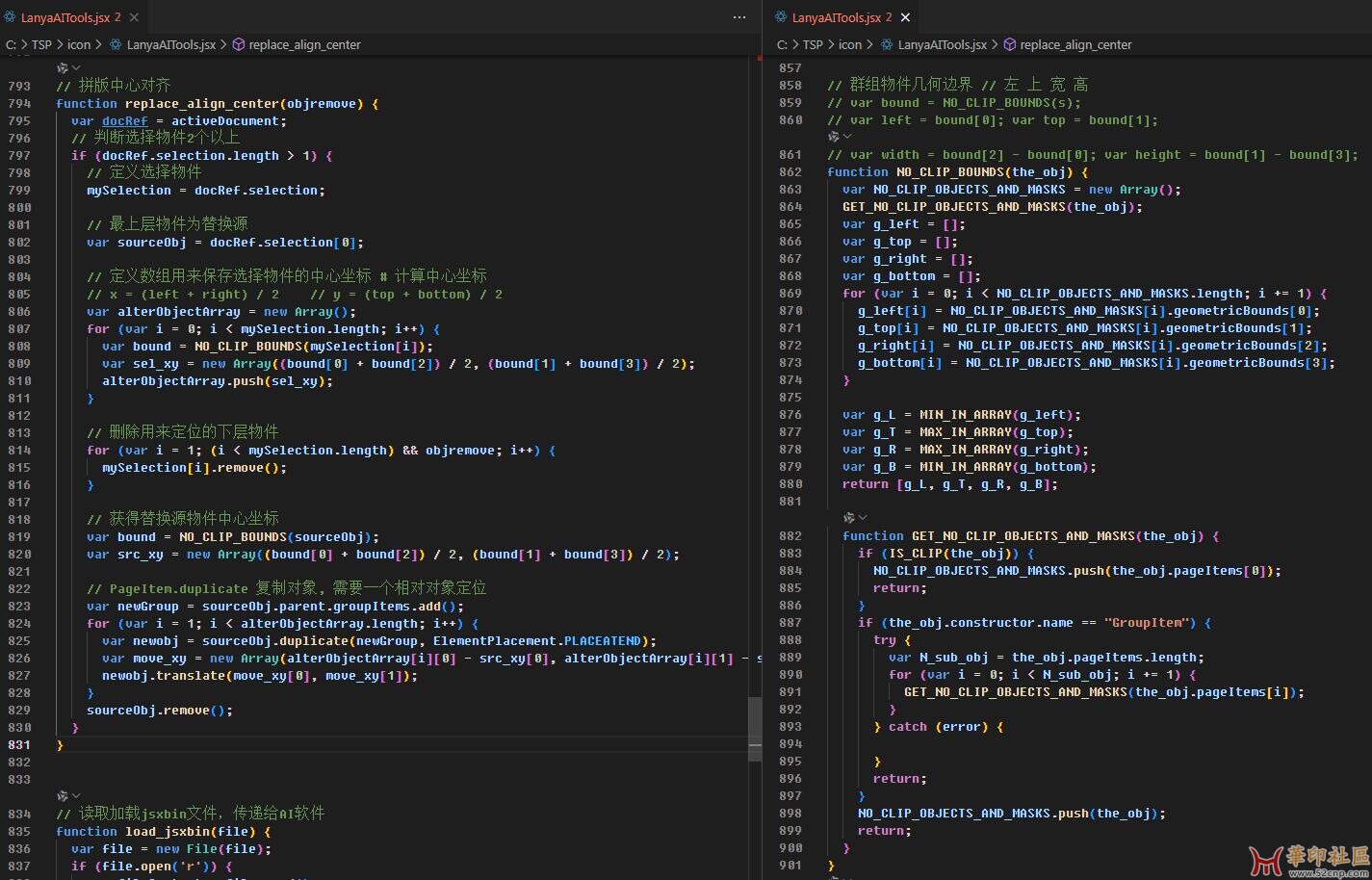Screen dimensions: 1372x880
Task: Open TSP breadcrumb in left pane
Action: click(42, 44)
